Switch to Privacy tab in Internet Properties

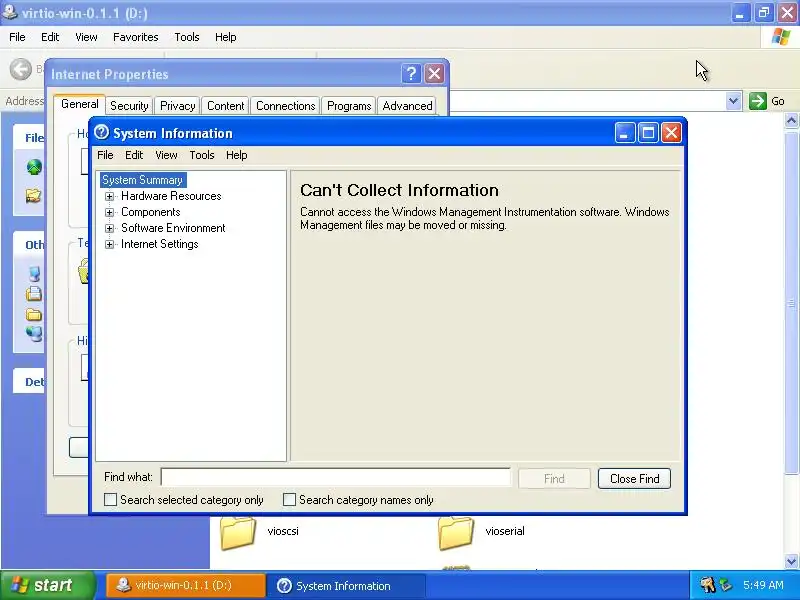[178, 106]
